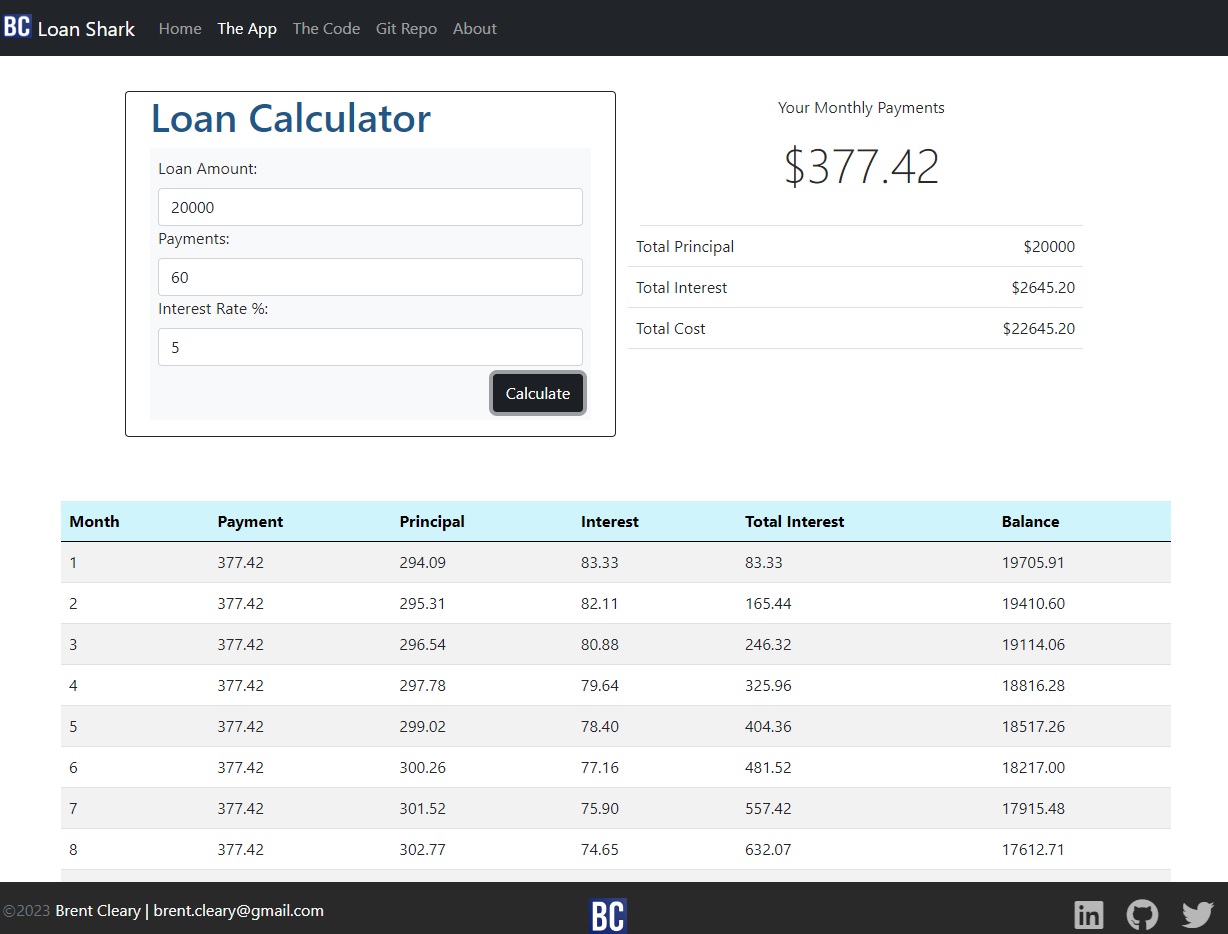Viewport: 1228px width, 934px height.
Task: Click the BC logo in the footer center
Action: click(x=607, y=913)
